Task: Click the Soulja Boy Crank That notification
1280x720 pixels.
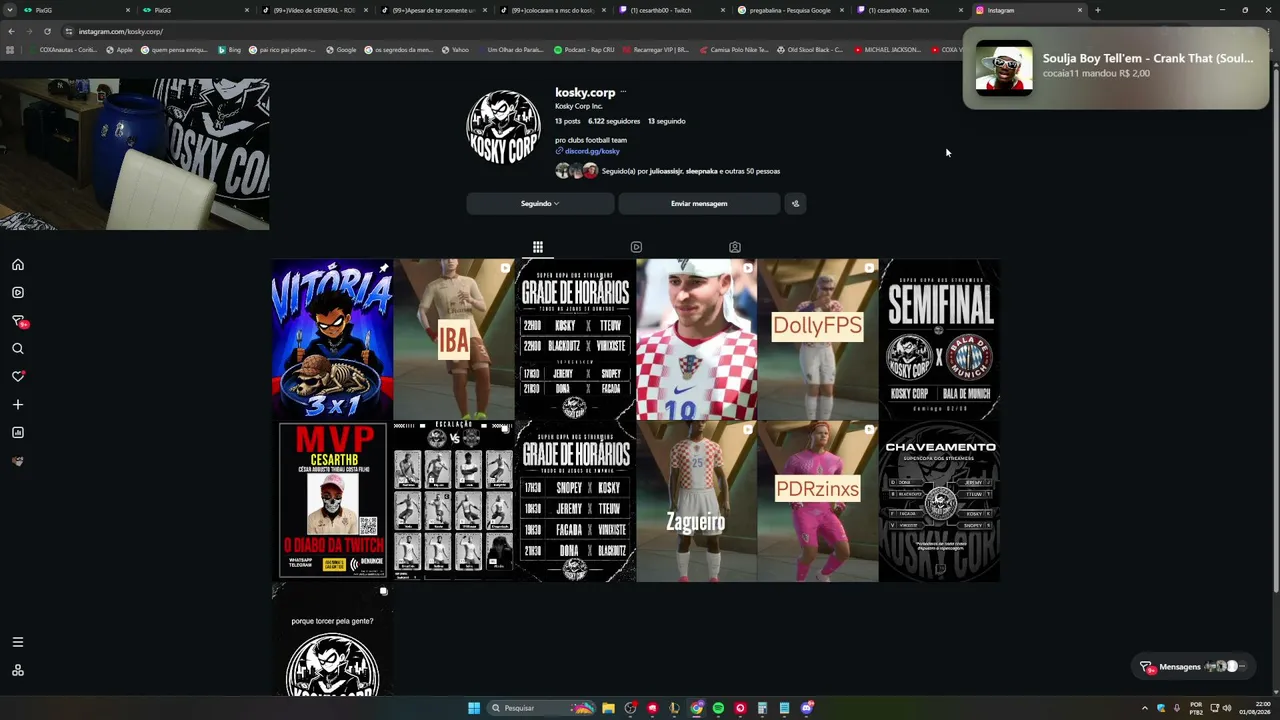Action: click(x=1115, y=67)
